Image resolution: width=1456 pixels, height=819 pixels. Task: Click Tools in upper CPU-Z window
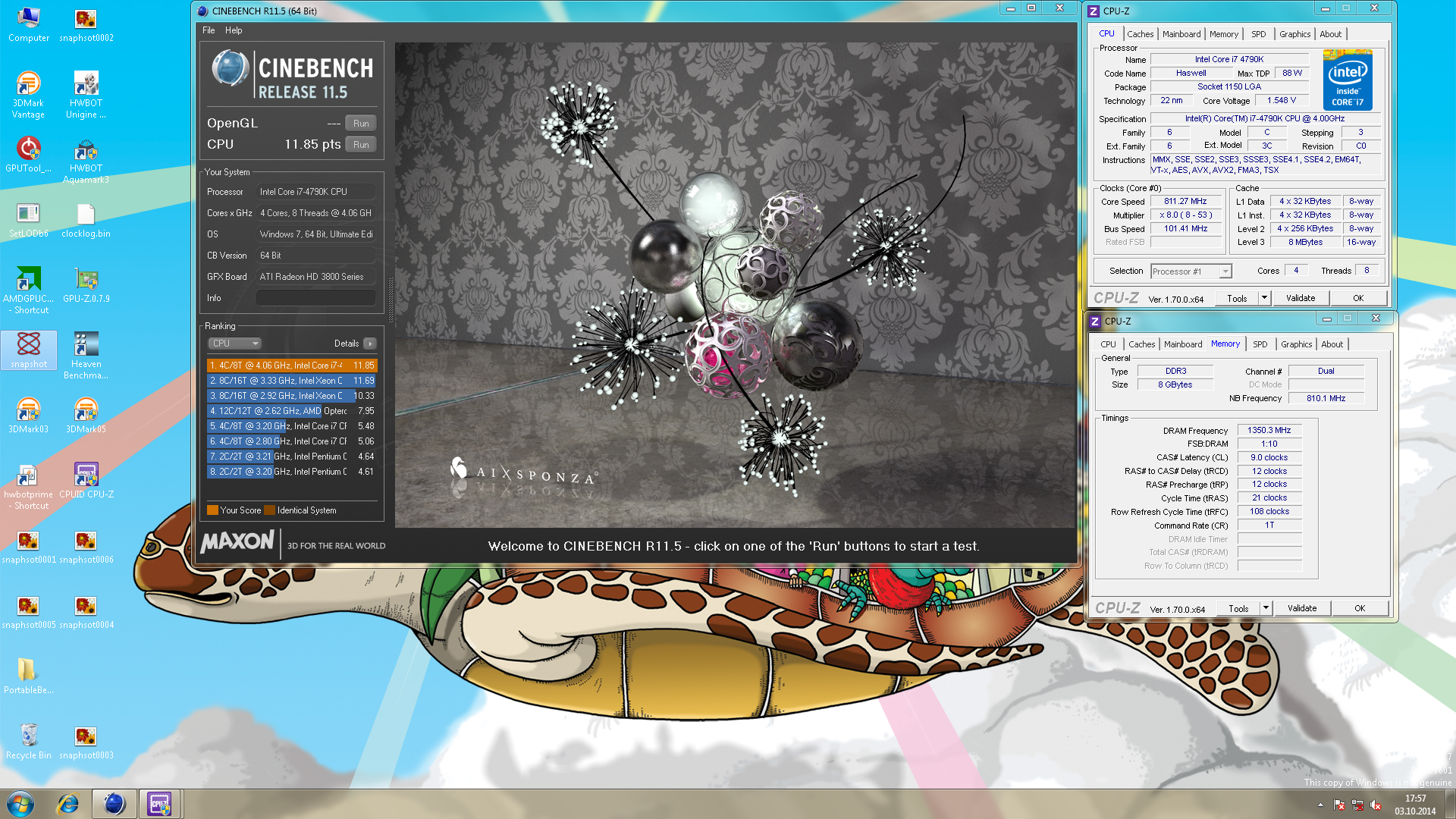pyautogui.click(x=1237, y=299)
